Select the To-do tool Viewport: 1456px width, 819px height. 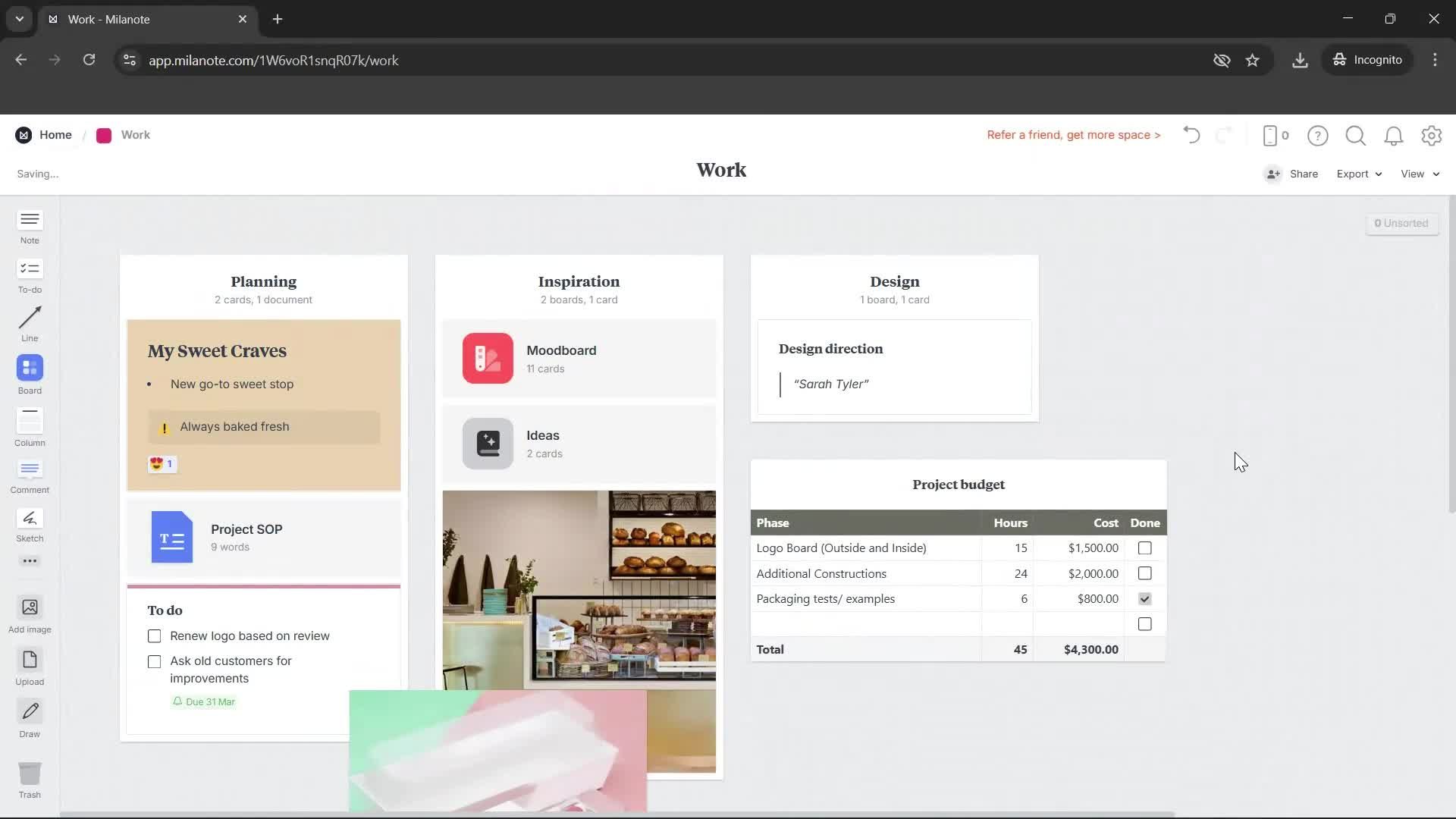[x=29, y=275]
